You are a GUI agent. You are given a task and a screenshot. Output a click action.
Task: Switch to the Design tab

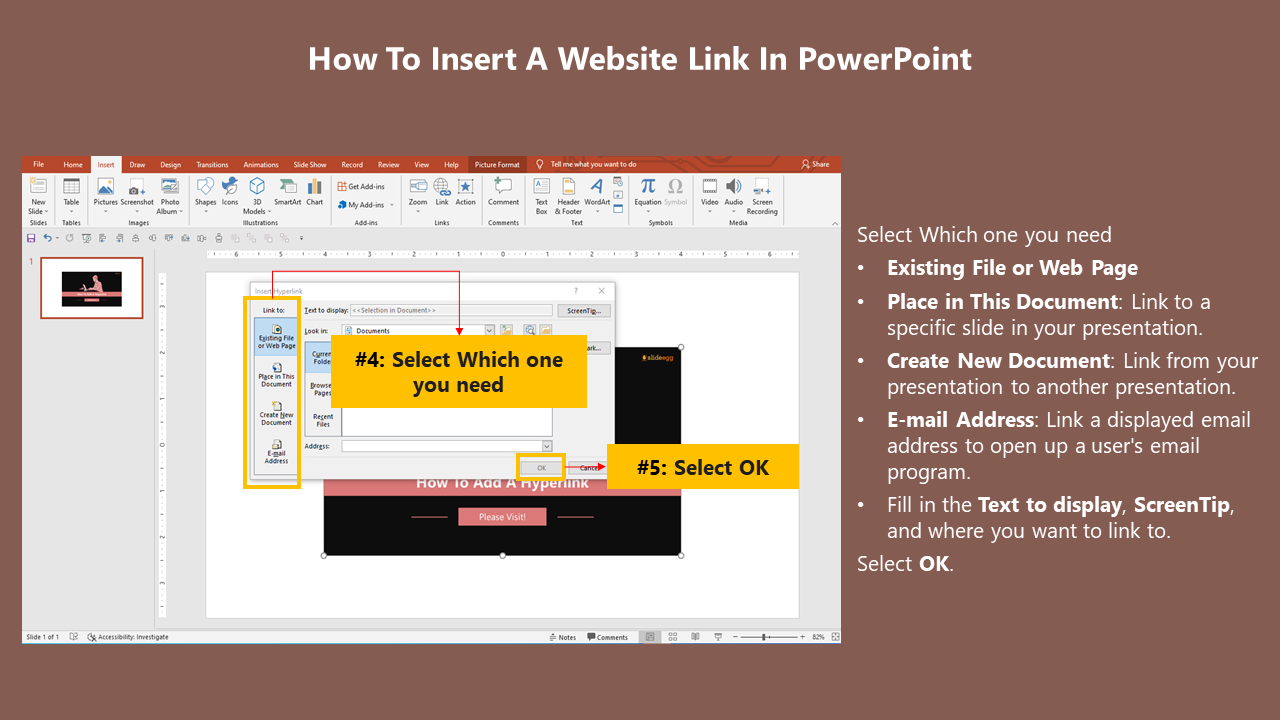pyautogui.click(x=171, y=165)
